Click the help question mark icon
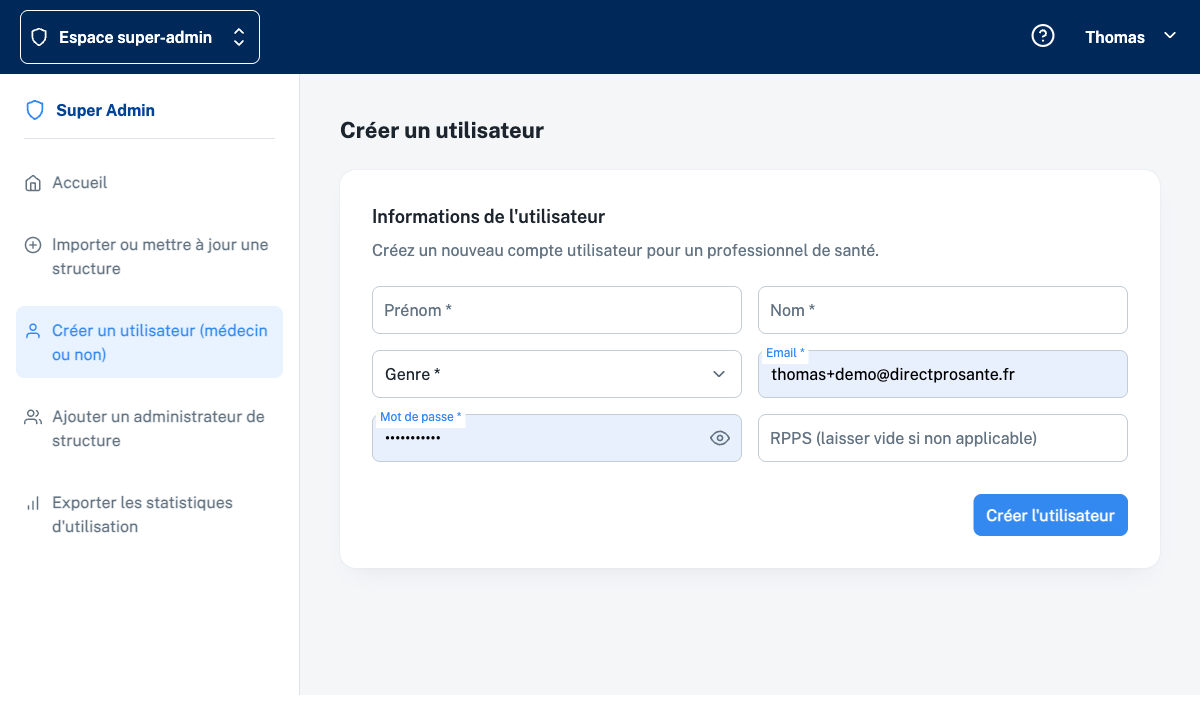Viewport: 1200px width, 707px height. click(x=1043, y=37)
